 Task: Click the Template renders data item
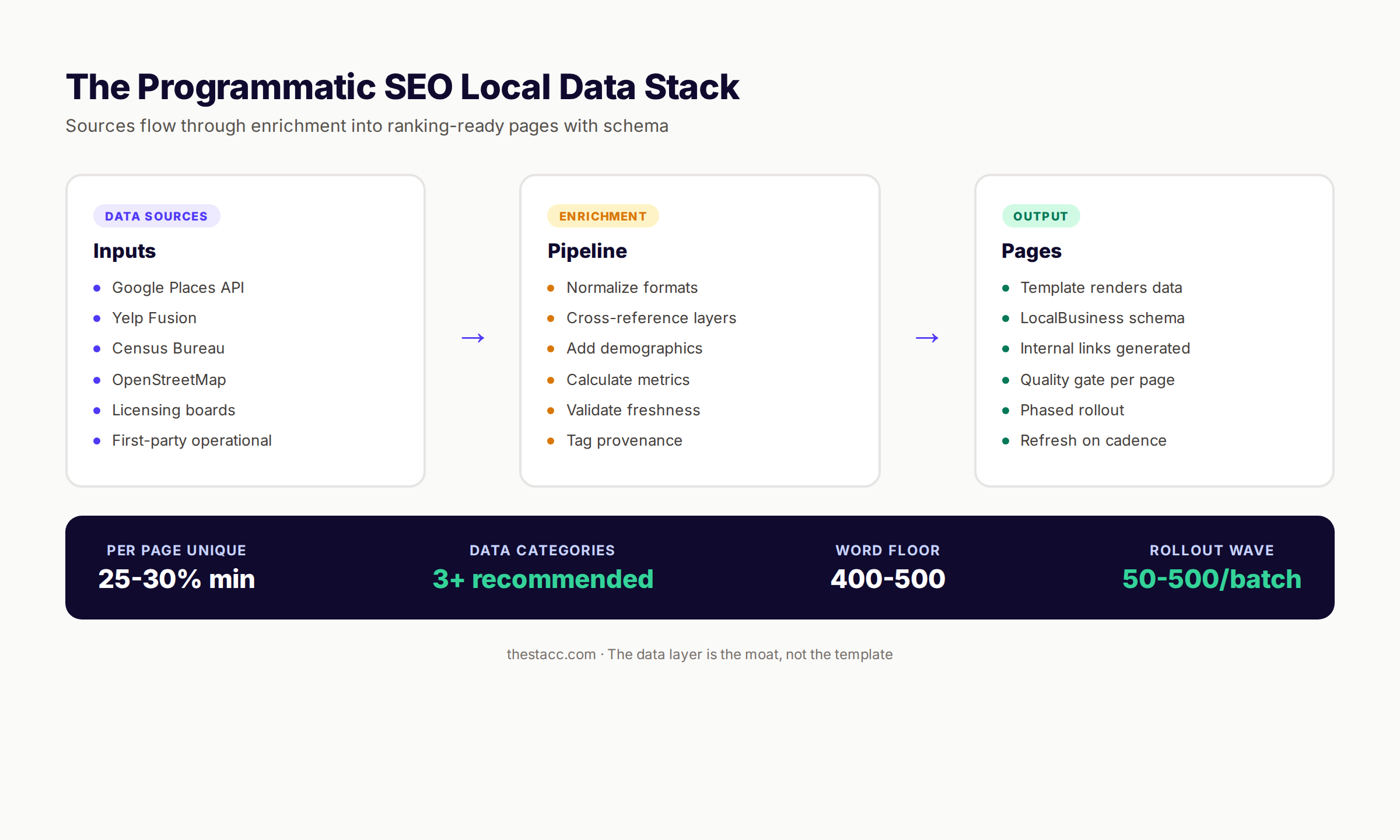1101,288
